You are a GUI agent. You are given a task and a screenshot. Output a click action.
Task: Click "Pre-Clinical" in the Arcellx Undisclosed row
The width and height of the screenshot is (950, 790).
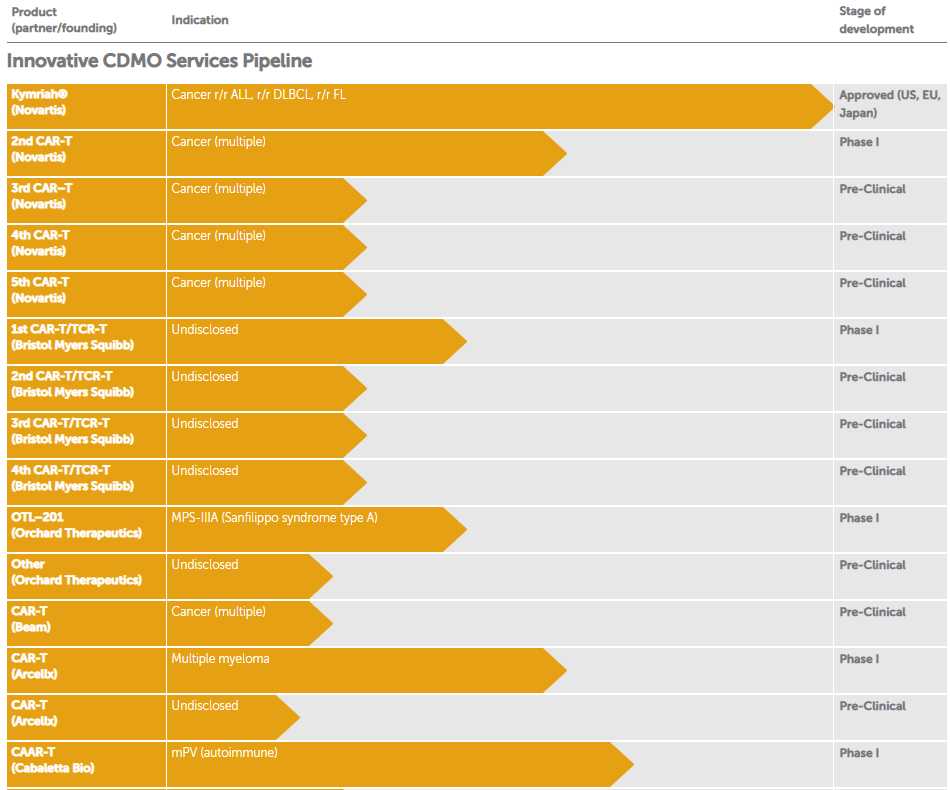pyautogui.click(x=872, y=706)
